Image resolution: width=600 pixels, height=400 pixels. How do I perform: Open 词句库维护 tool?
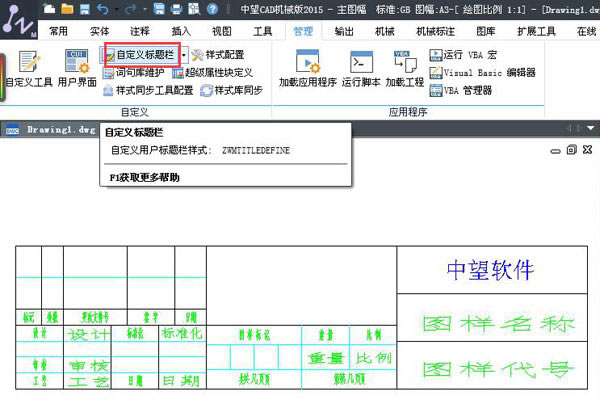[x=135, y=72]
